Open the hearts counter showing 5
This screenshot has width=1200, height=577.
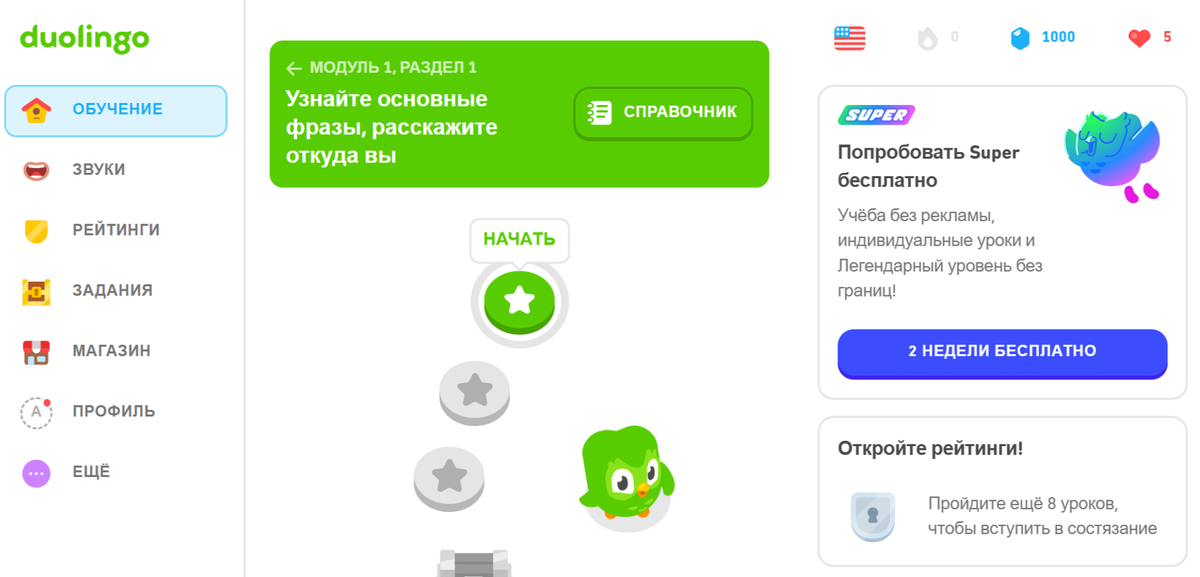coord(1150,38)
